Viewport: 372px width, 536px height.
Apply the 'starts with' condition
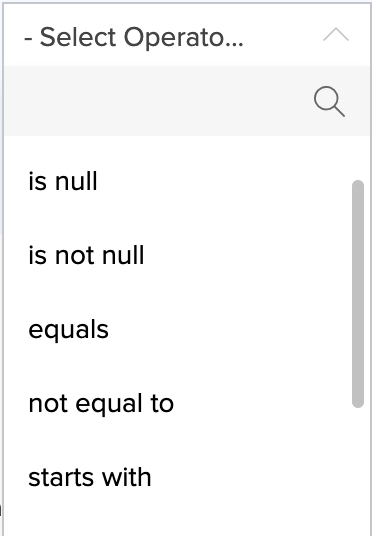[187, 478]
